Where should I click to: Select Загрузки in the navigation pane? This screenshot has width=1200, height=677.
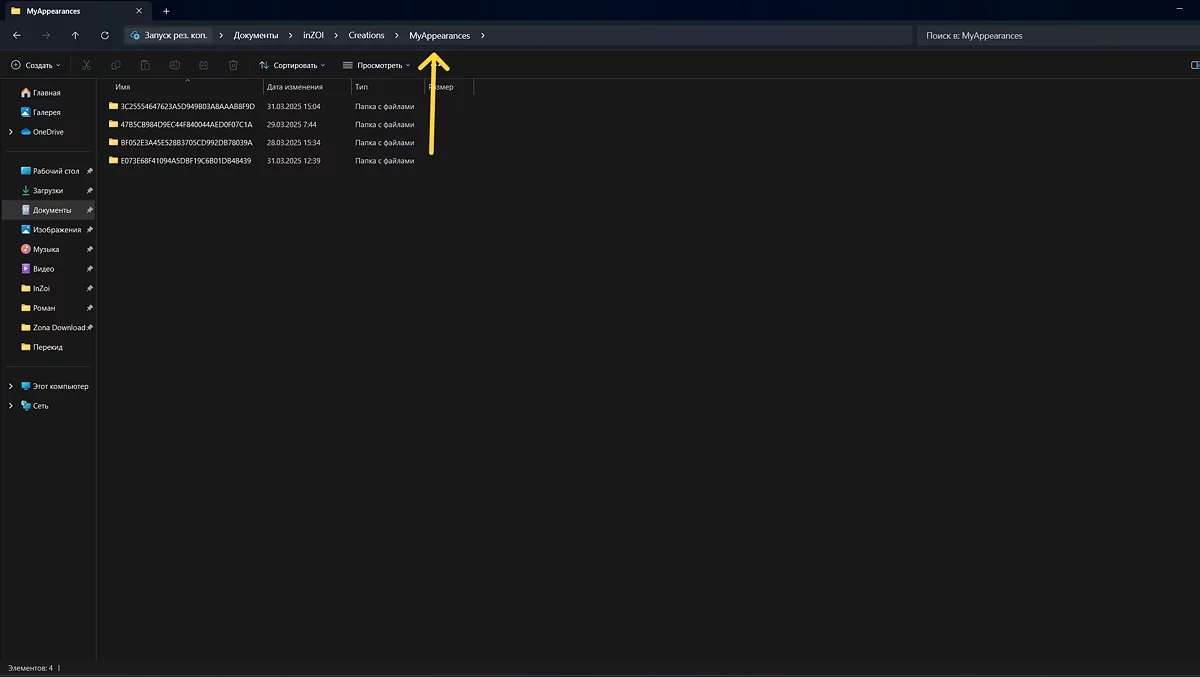[47, 190]
